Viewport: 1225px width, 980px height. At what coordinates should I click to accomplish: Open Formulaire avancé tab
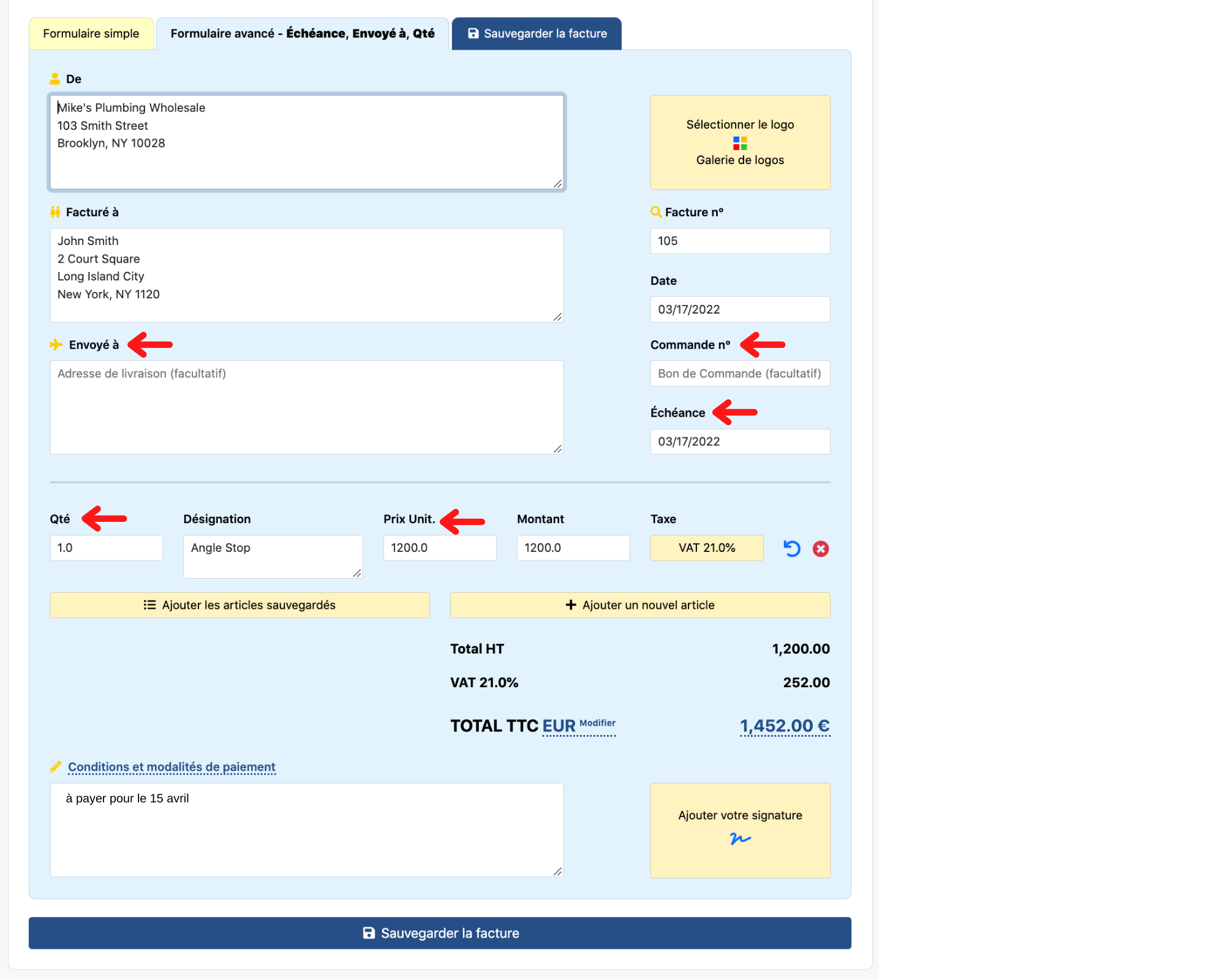coord(303,34)
